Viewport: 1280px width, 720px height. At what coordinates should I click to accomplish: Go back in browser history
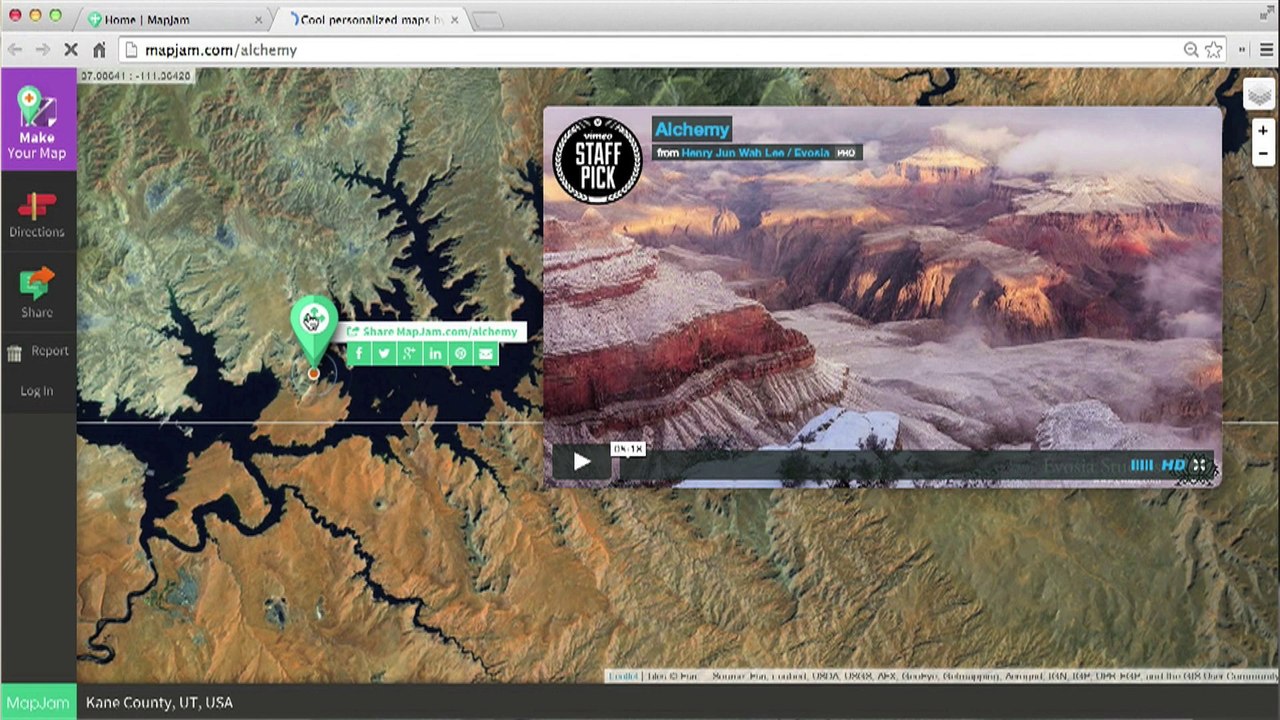click(x=15, y=49)
